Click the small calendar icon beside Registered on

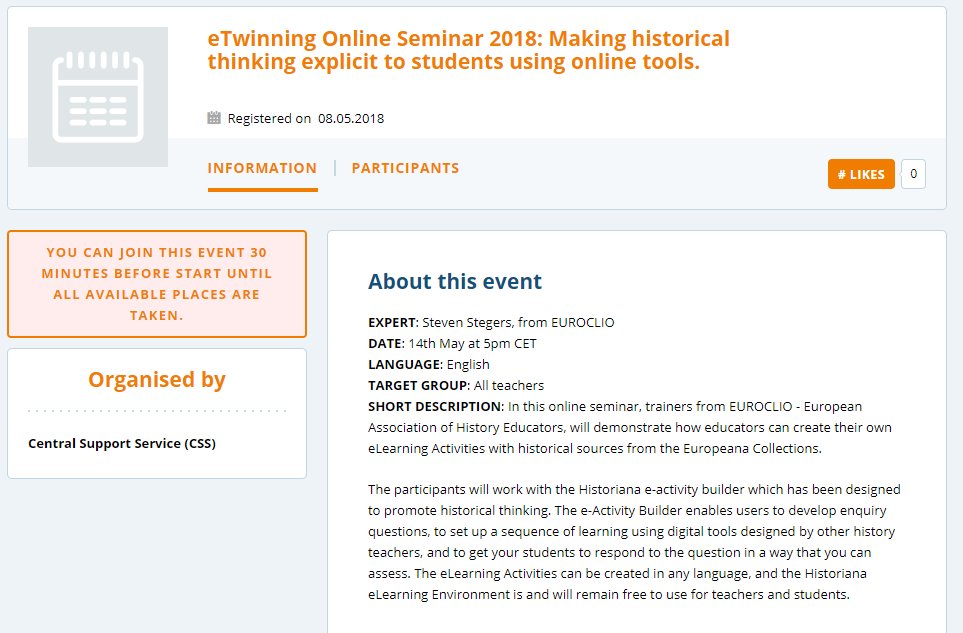(214, 118)
